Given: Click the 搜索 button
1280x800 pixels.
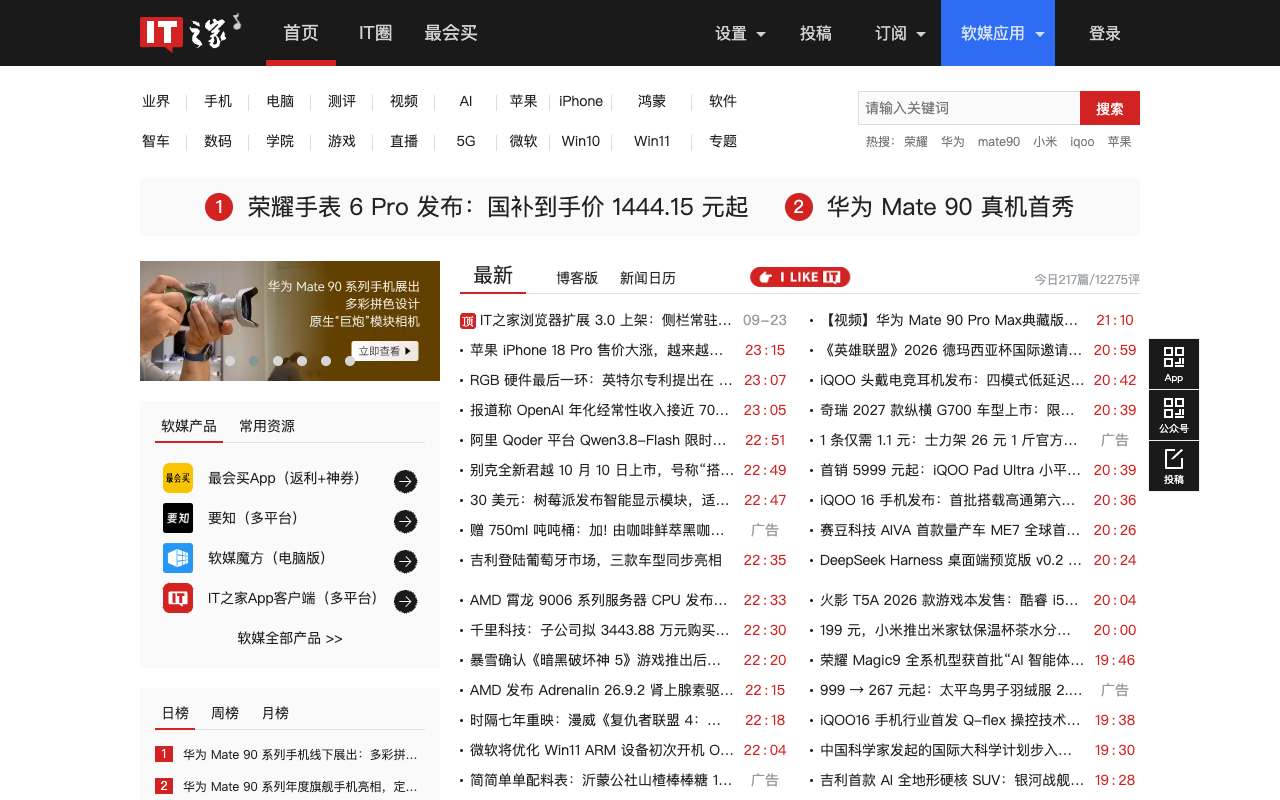Looking at the screenshot, I should tap(1110, 108).
